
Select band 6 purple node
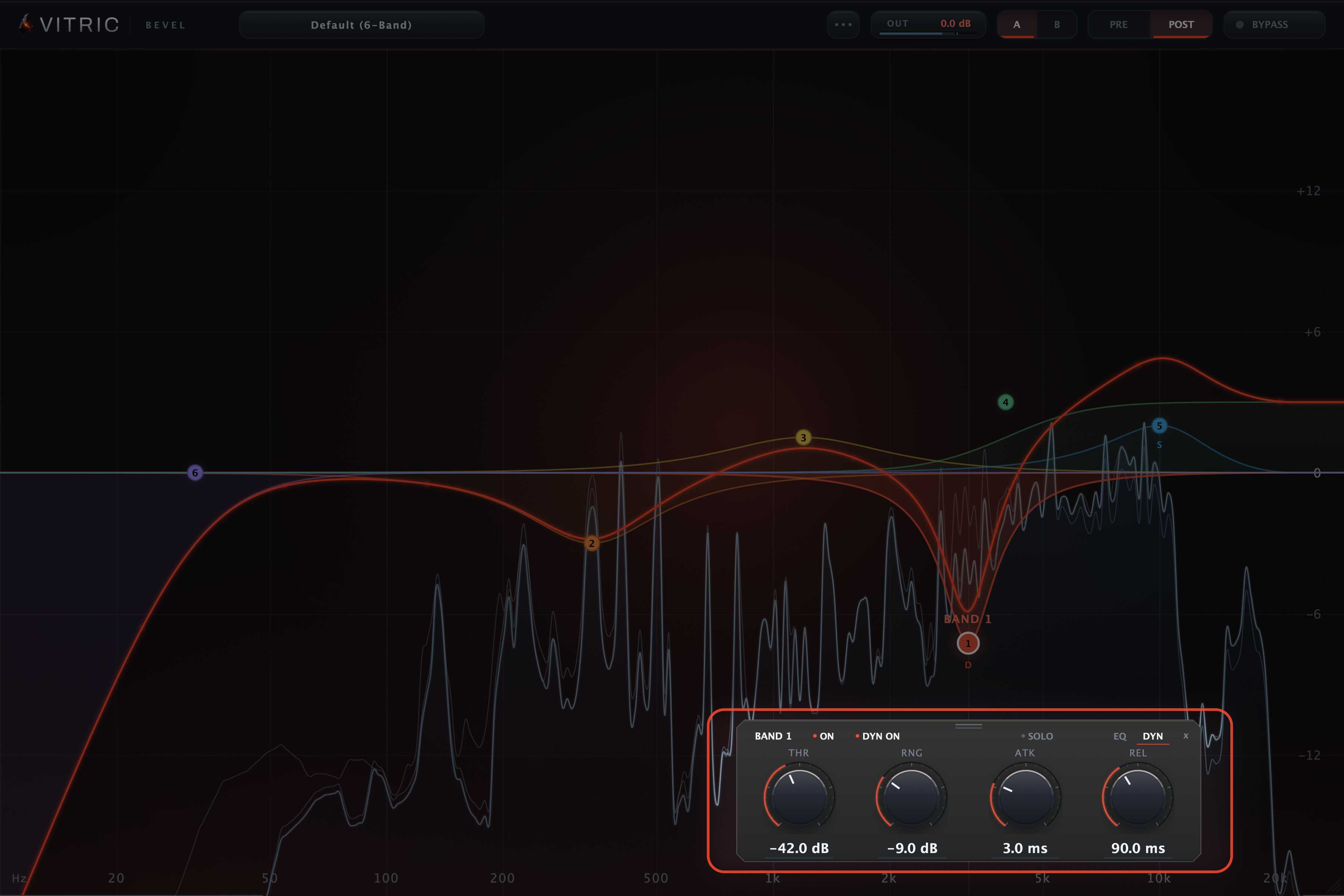195,473
